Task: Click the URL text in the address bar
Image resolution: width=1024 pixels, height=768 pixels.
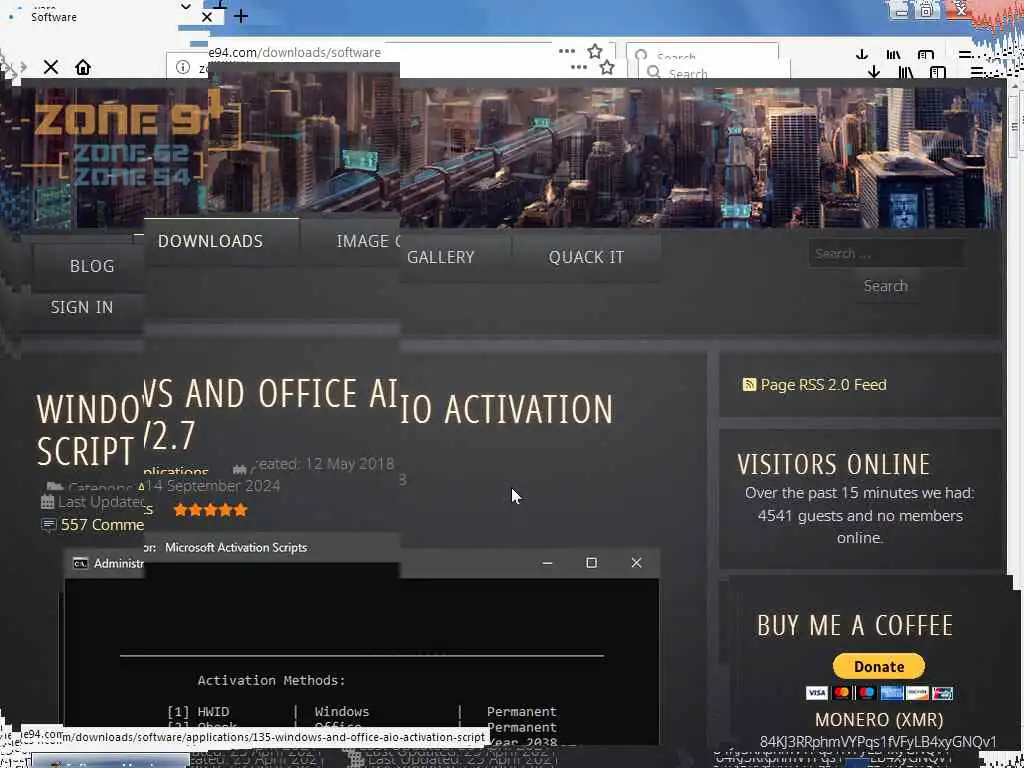Action: (294, 52)
